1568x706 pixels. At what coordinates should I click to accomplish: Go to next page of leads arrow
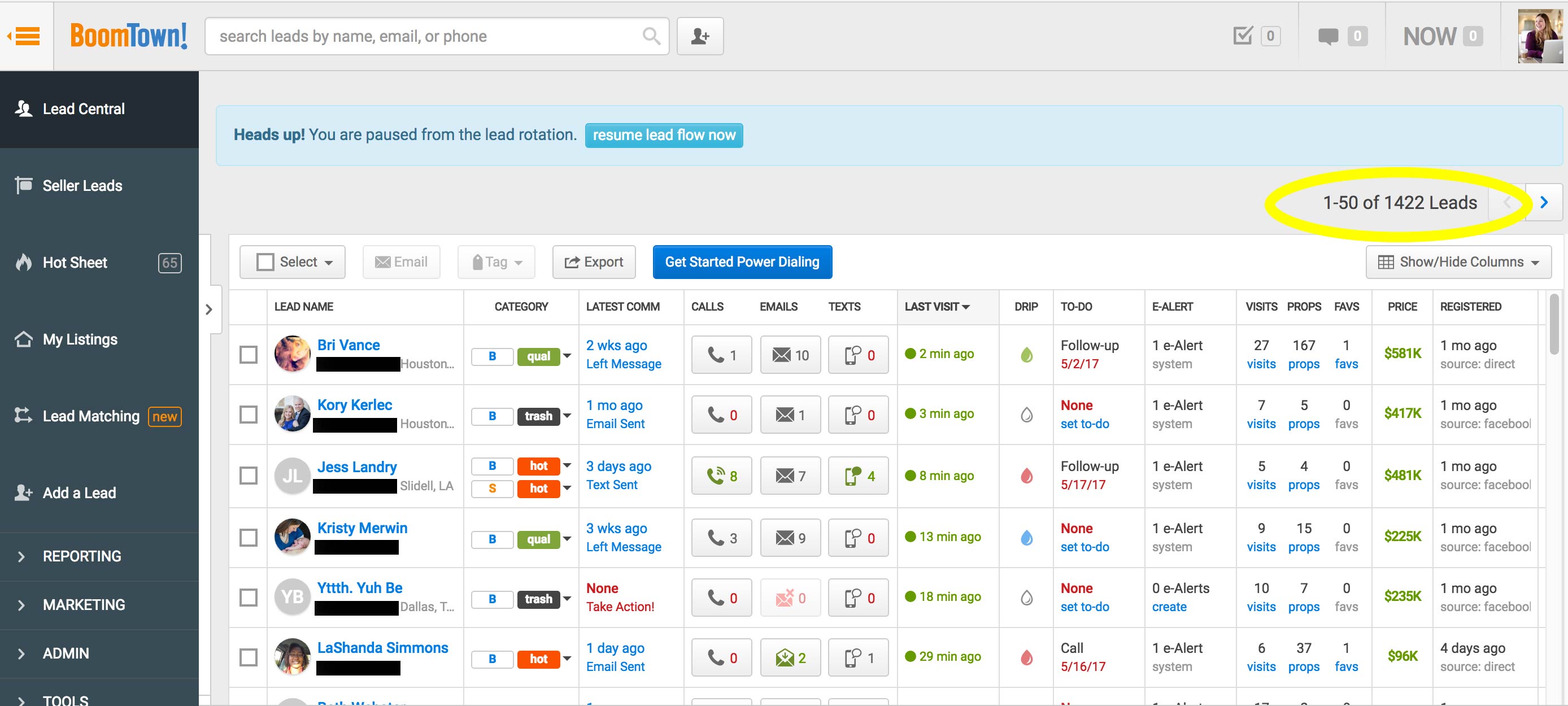pos(1544,203)
